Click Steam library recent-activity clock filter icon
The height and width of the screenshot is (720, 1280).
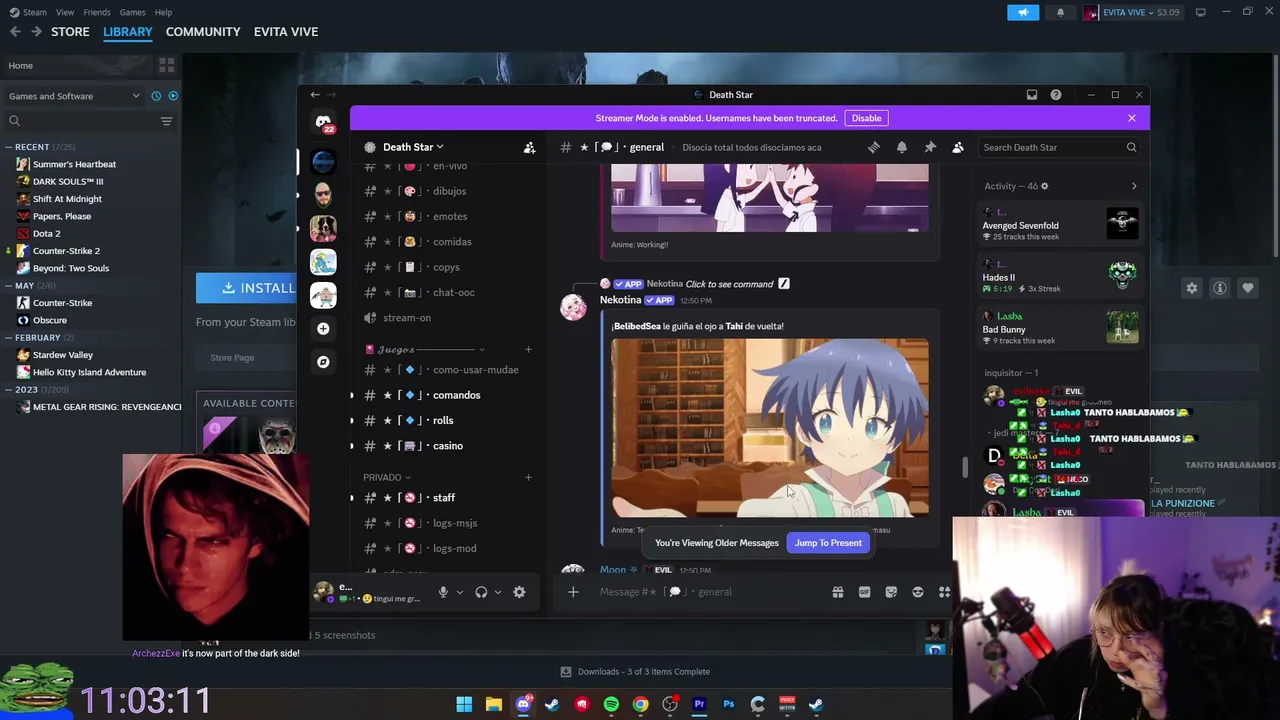[x=156, y=96]
